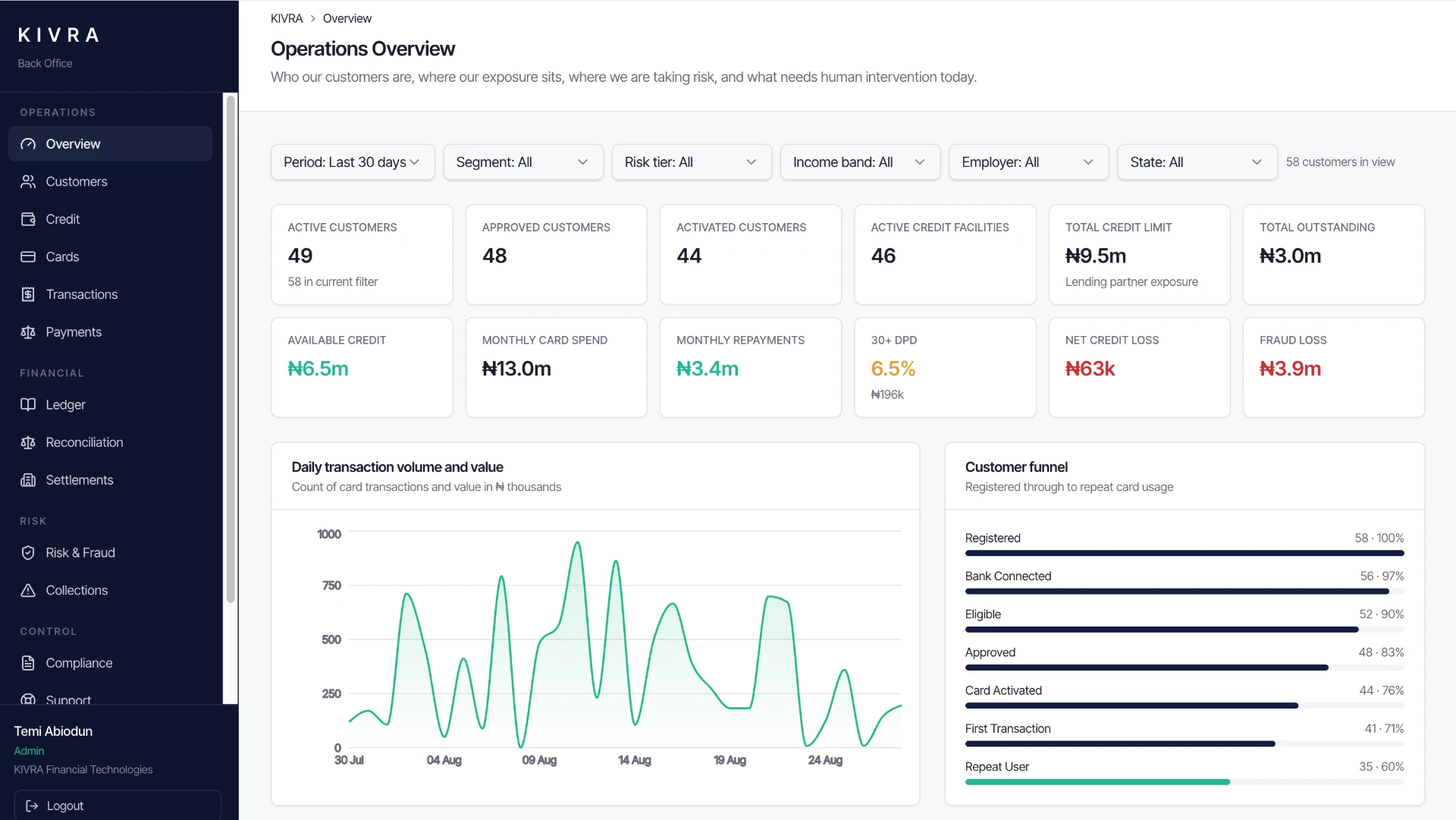Click the '09 Aug' chart axis label

point(539,760)
